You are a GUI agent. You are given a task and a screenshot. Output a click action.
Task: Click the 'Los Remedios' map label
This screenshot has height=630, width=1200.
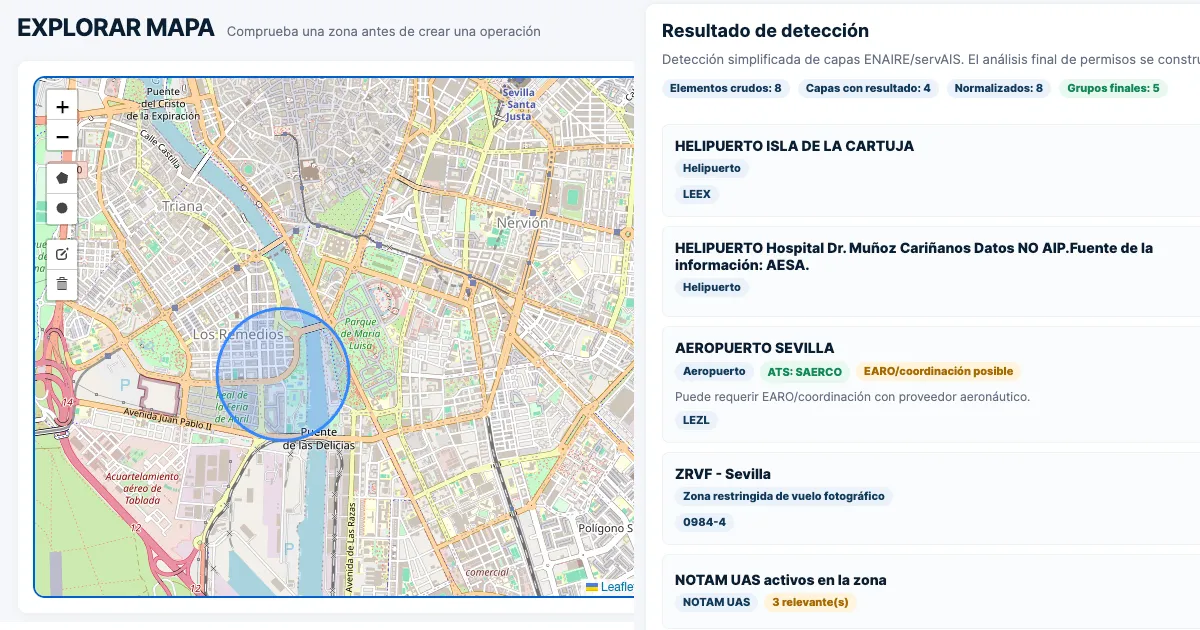pyautogui.click(x=238, y=334)
